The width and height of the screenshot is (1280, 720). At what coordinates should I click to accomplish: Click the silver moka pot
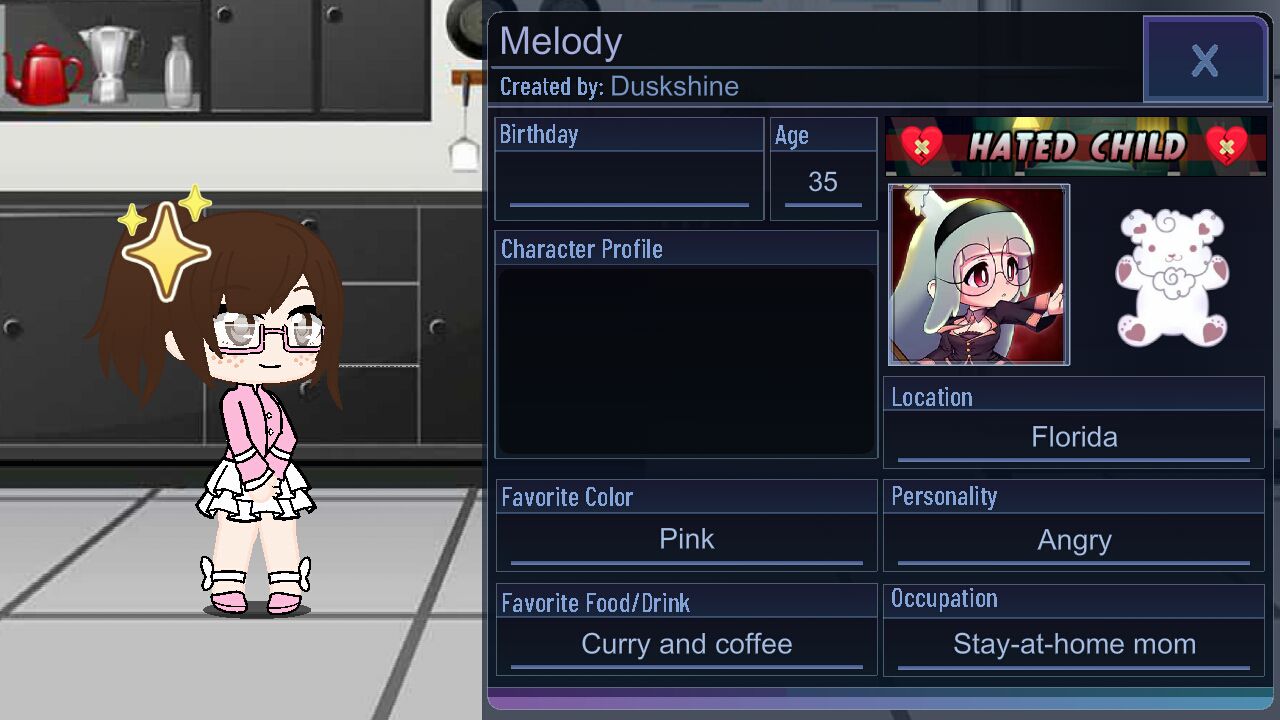(110, 65)
